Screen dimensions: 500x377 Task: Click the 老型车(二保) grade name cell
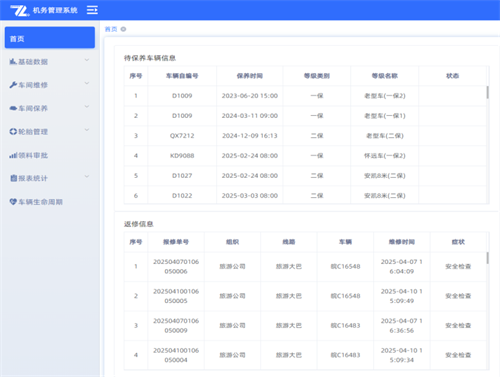pos(385,136)
